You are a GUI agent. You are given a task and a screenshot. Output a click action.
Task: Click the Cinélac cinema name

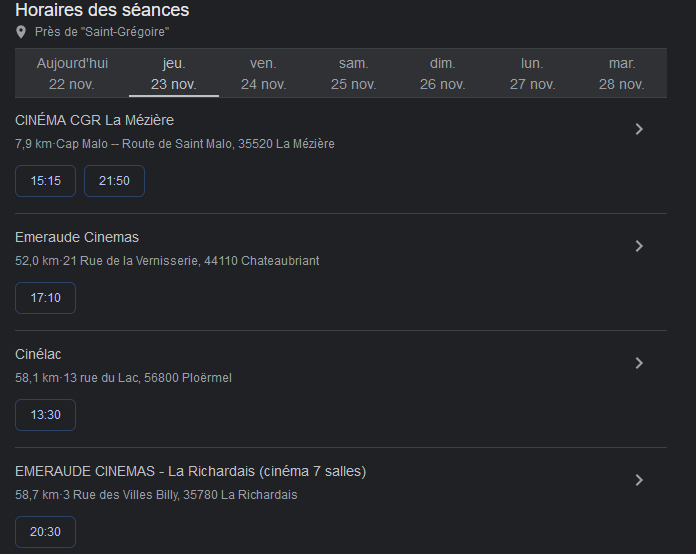[38, 354]
